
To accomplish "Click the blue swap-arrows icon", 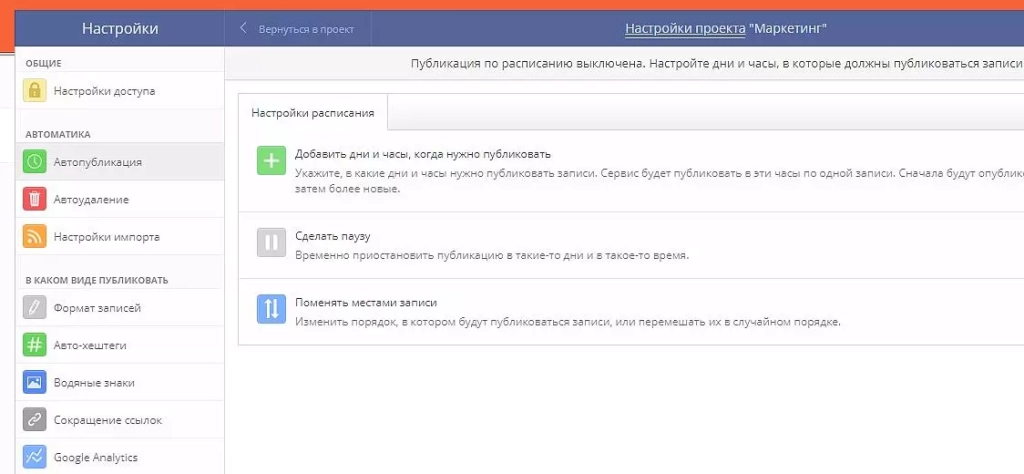I will (271, 309).
